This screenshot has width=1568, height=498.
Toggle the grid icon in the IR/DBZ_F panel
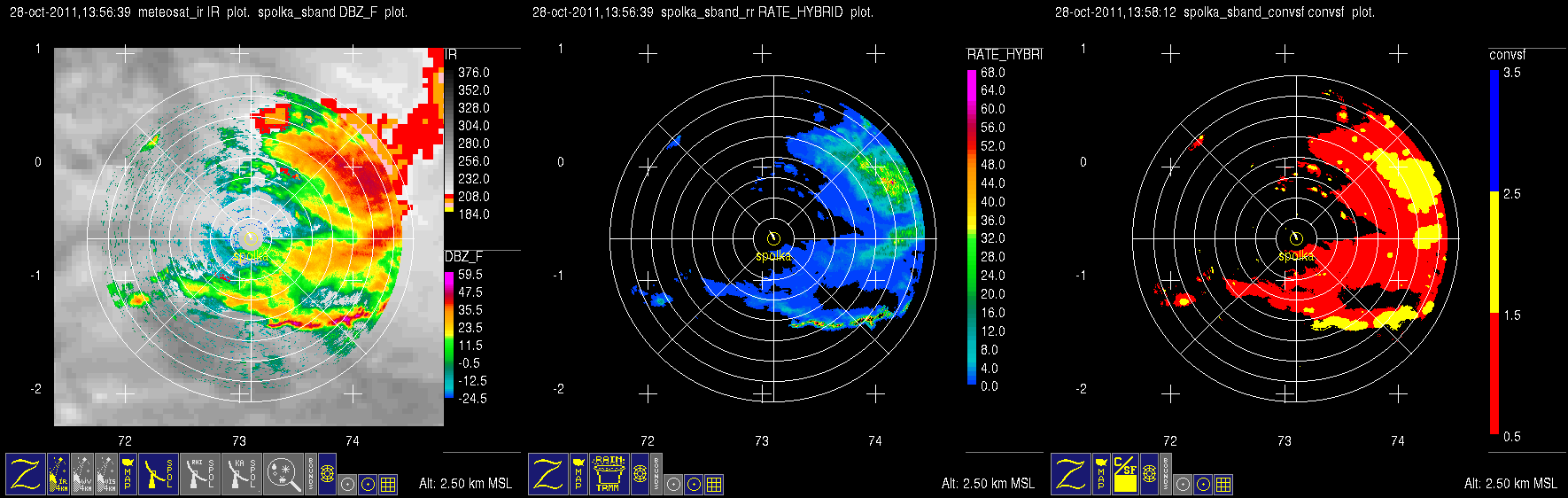click(x=388, y=485)
